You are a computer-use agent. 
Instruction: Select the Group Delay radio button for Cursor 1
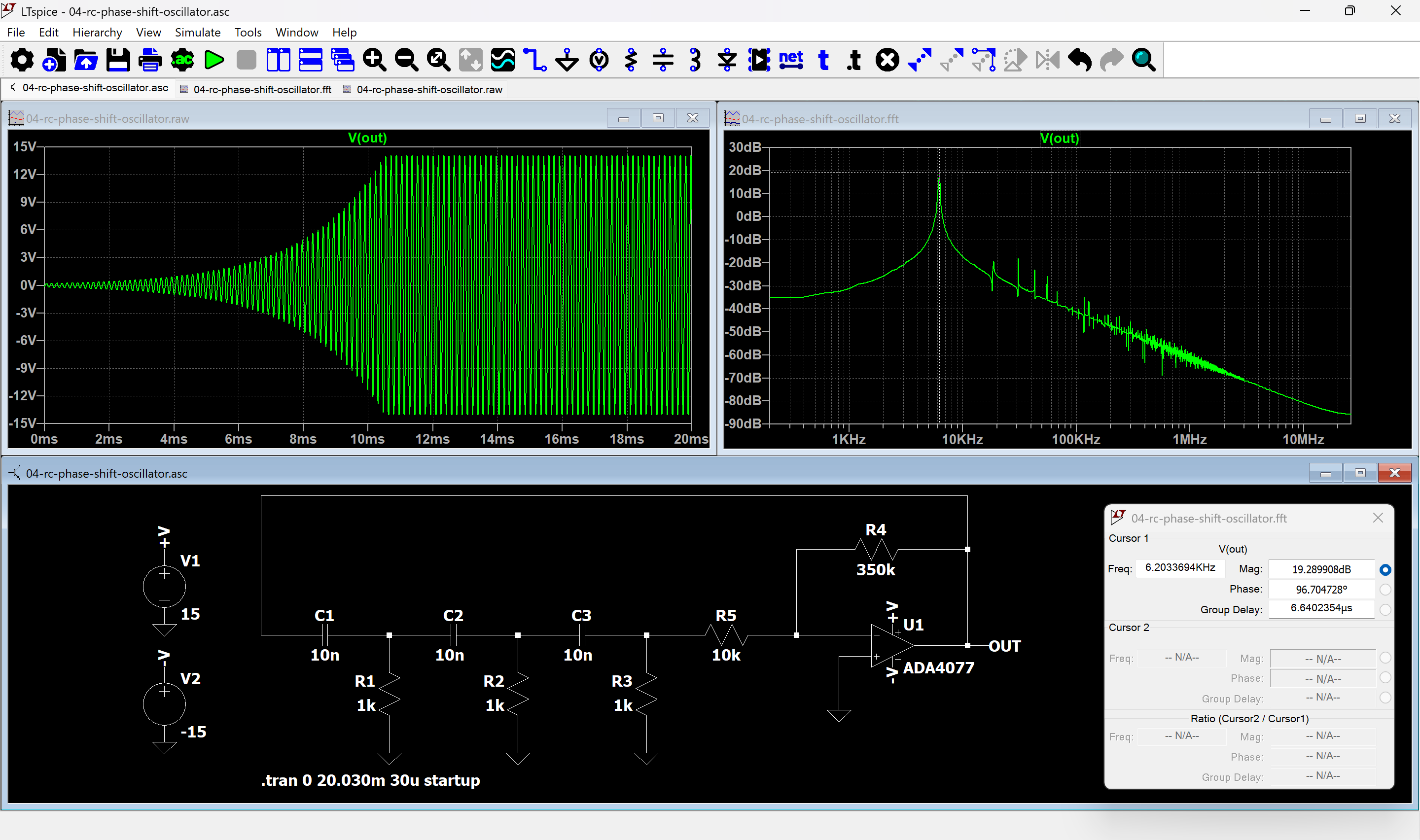point(1385,610)
